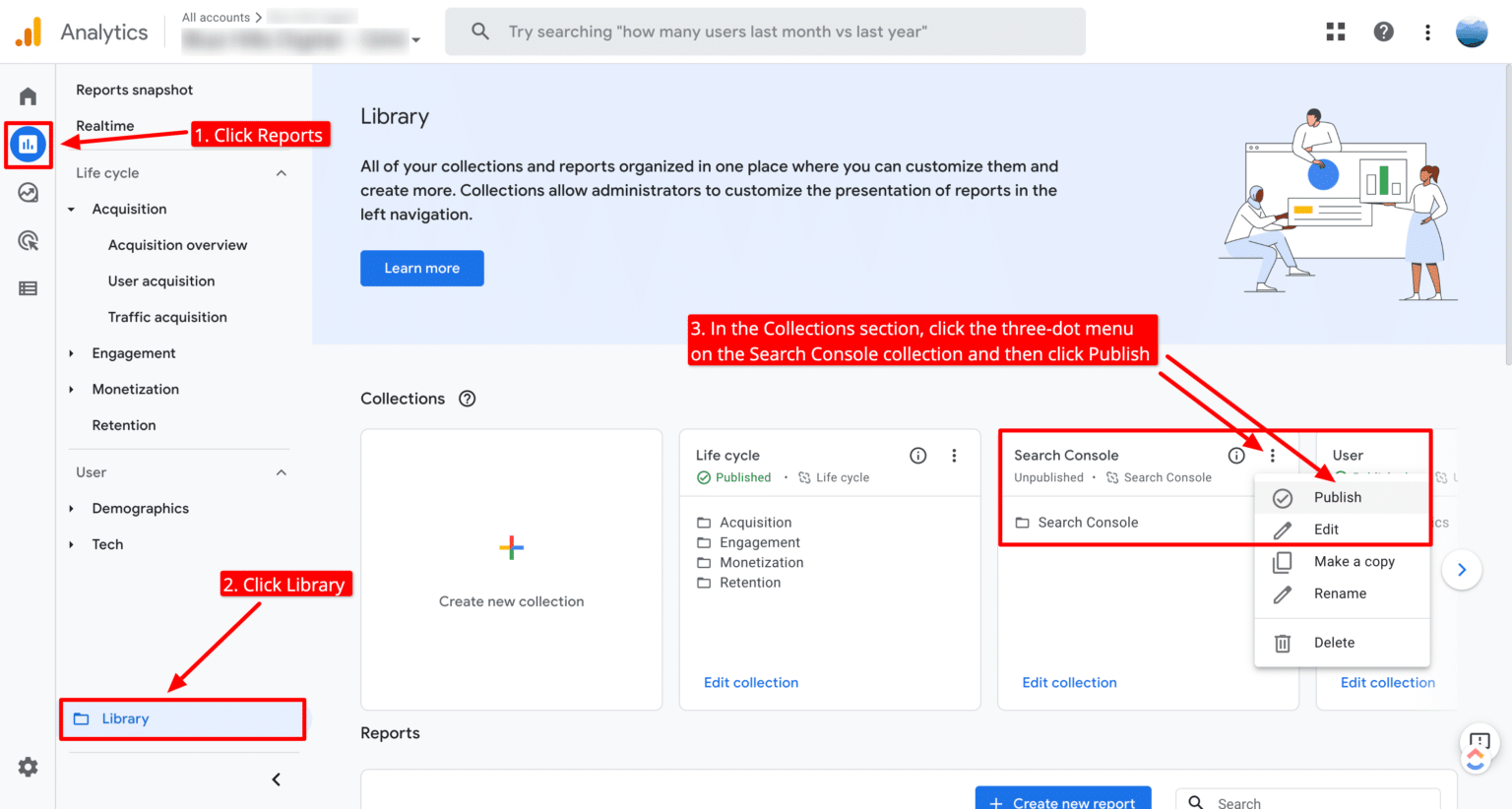Image resolution: width=1512 pixels, height=809 pixels.
Task: Show next collections with the arrow
Action: (x=1462, y=570)
